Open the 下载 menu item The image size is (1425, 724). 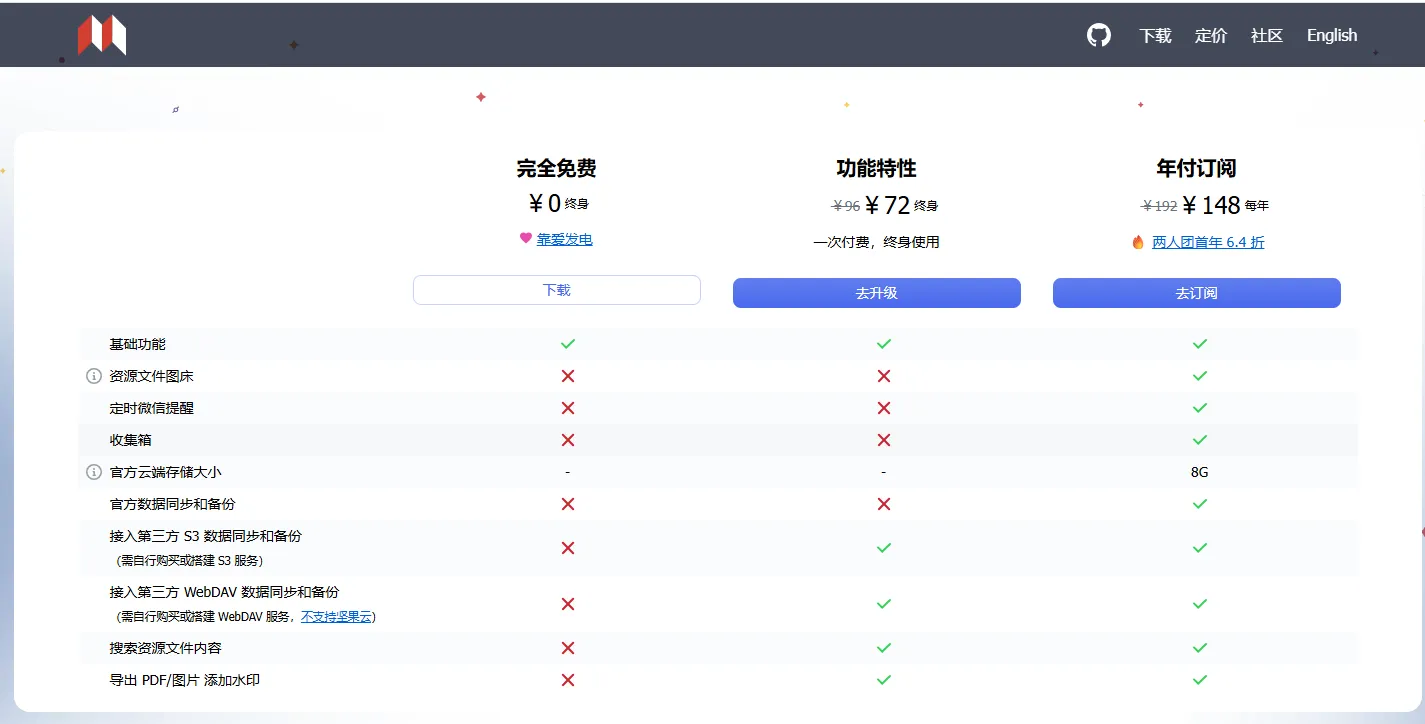[x=1155, y=35]
